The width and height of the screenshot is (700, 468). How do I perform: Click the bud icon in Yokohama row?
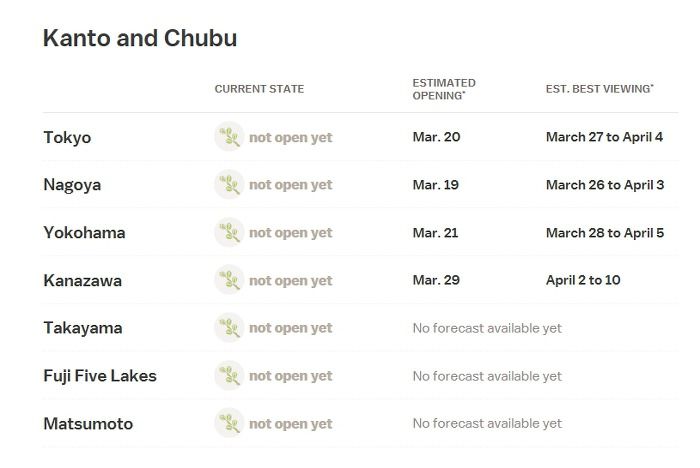point(229,232)
